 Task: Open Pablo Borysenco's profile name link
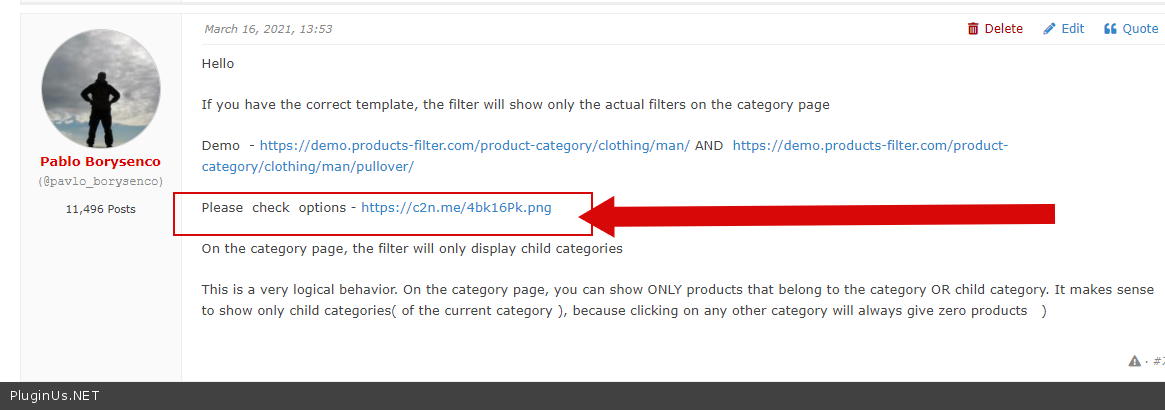click(x=100, y=162)
